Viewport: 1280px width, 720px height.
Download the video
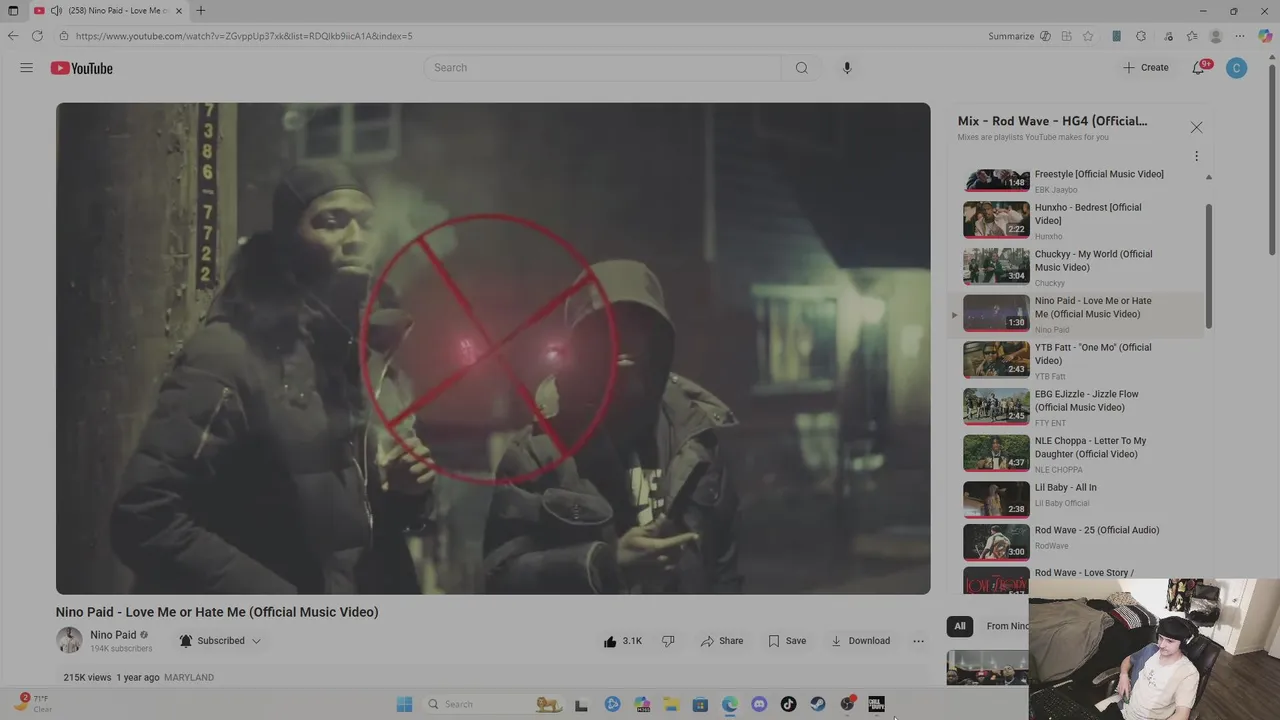click(860, 641)
